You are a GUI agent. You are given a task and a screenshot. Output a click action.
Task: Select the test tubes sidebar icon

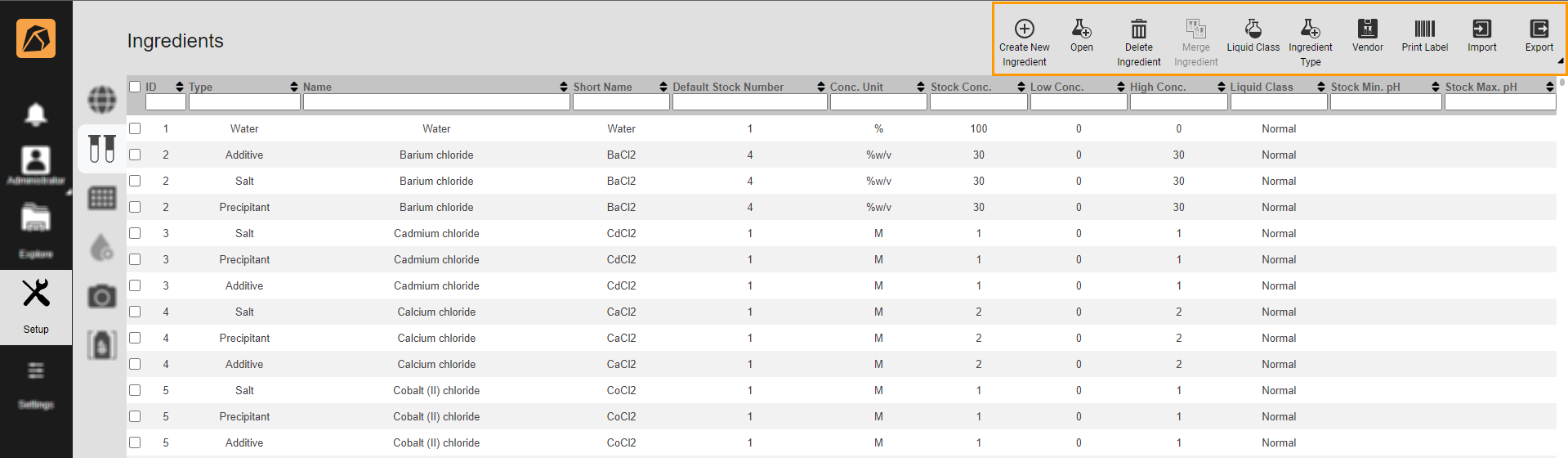[x=102, y=149]
